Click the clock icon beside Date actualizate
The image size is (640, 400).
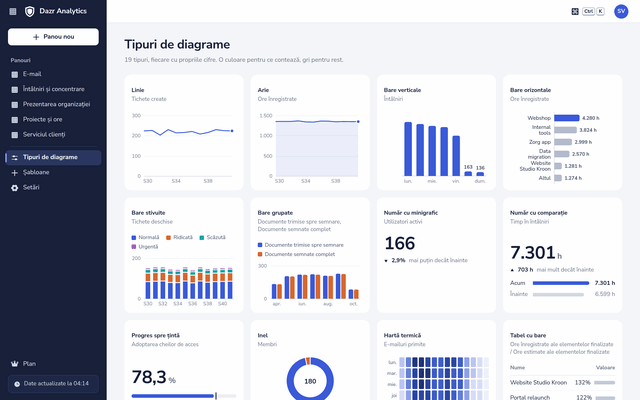(x=17, y=384)
